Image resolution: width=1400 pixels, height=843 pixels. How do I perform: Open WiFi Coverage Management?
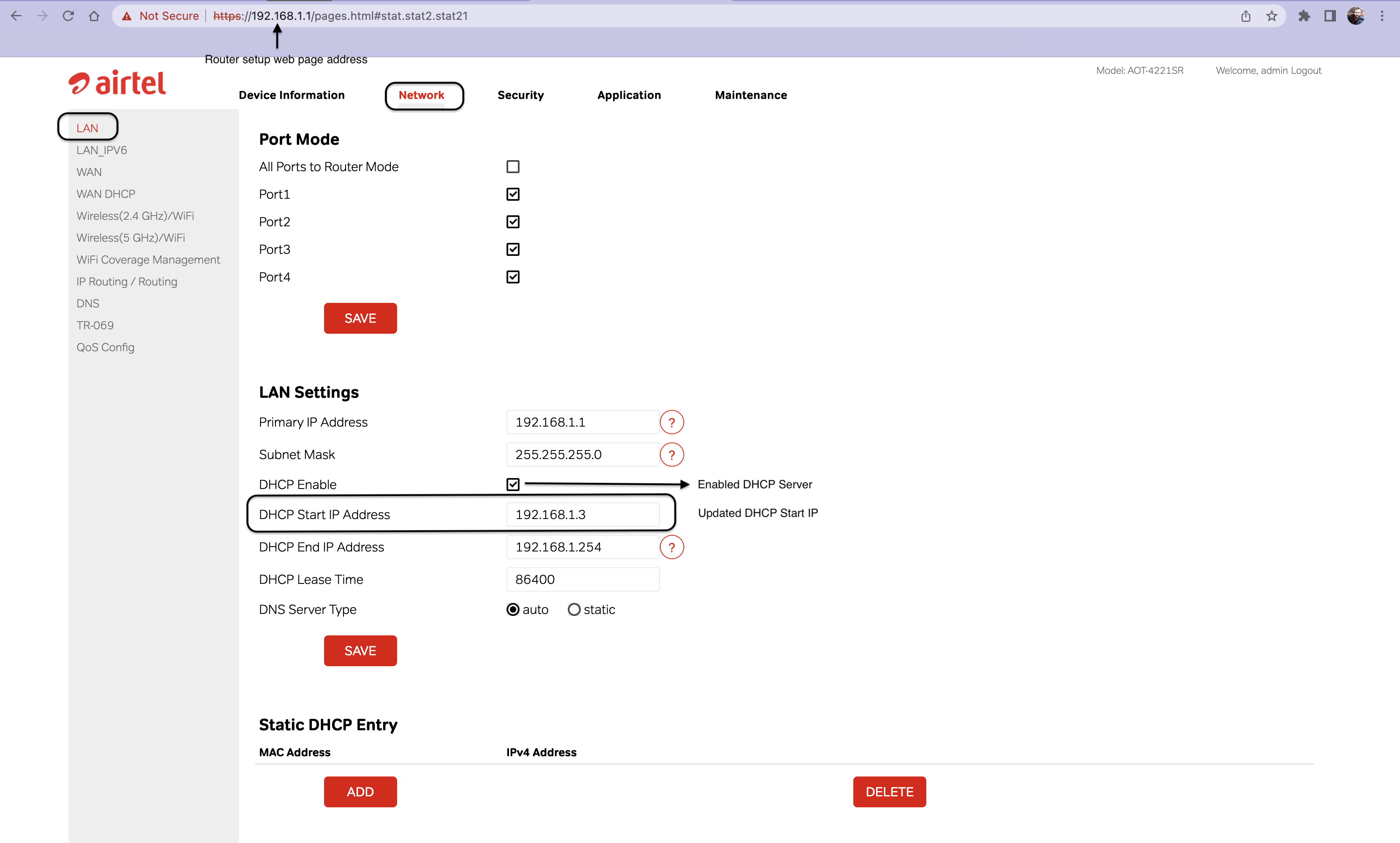pyautogui.click(x=148, y=260)
